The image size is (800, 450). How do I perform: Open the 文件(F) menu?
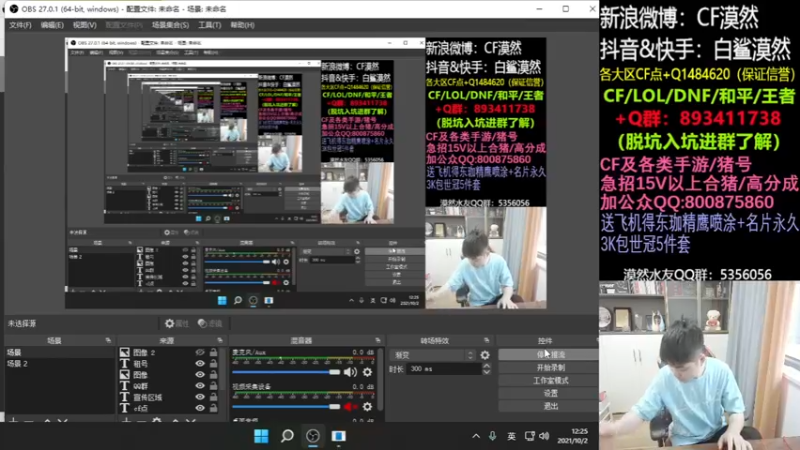pyautogui.click(x=20, y=25)
